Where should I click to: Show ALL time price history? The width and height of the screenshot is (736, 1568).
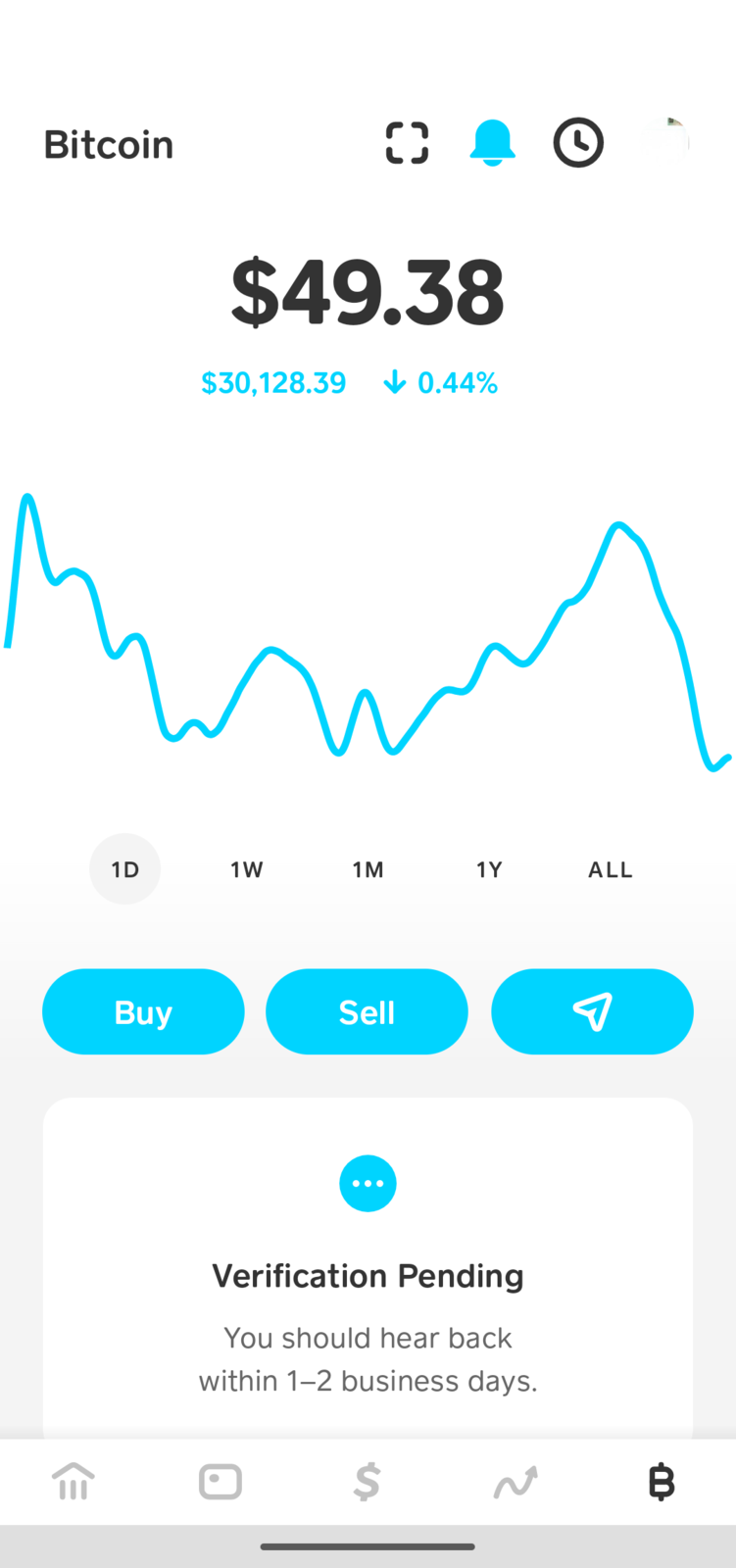coord(610,869)
